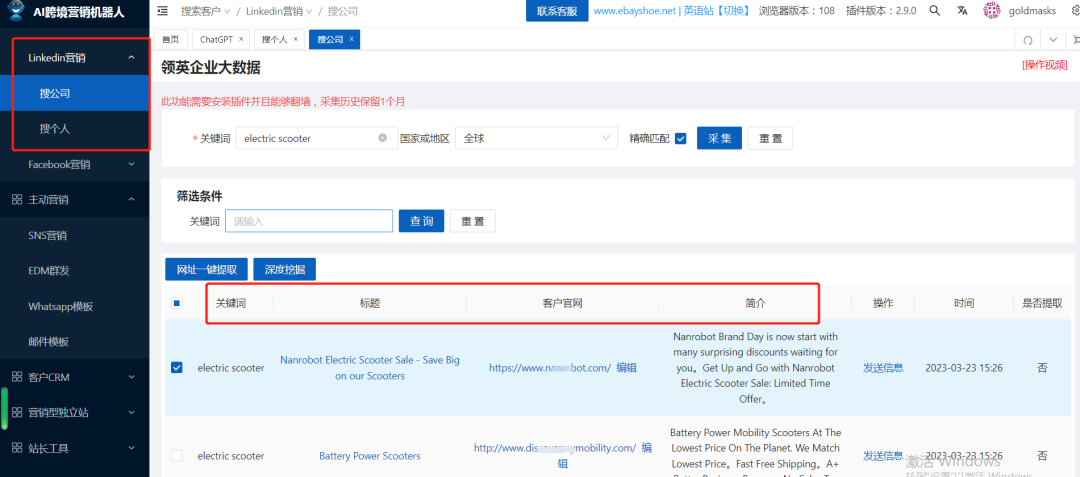Click the 采集 button
The height and width of the screenshot is (477, 1080).
pos(719,138)
